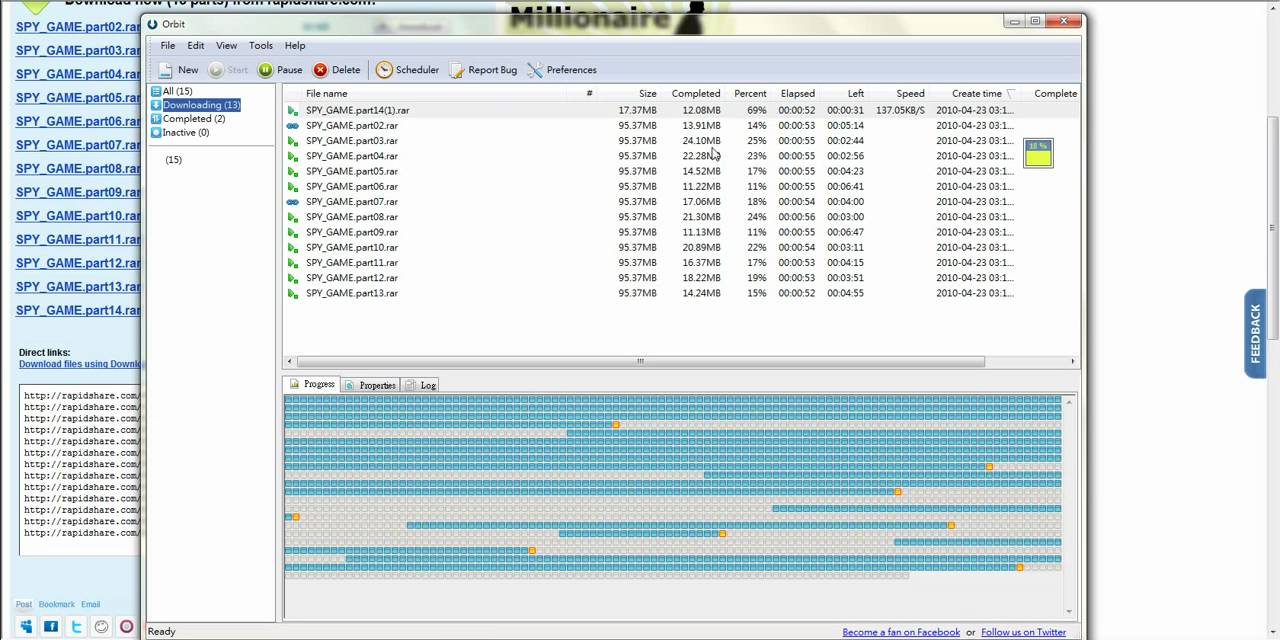Click the green status icon of SPY_GAME.part14(1).rar
This screenshot has height=640, width=1280.
pyautogui.click(x=292, y=110)
